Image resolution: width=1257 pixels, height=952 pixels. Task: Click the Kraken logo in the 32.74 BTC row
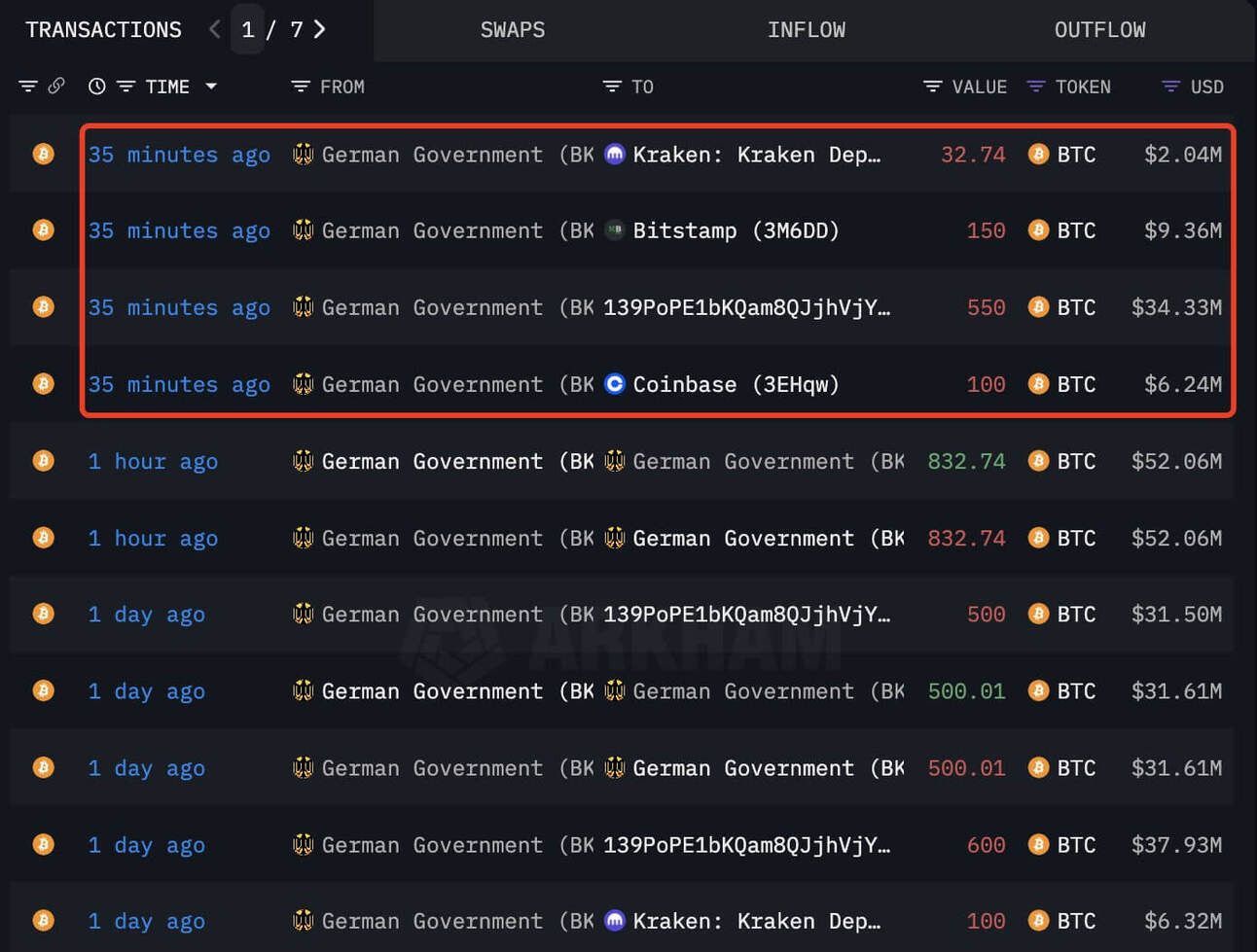point(614,154)
